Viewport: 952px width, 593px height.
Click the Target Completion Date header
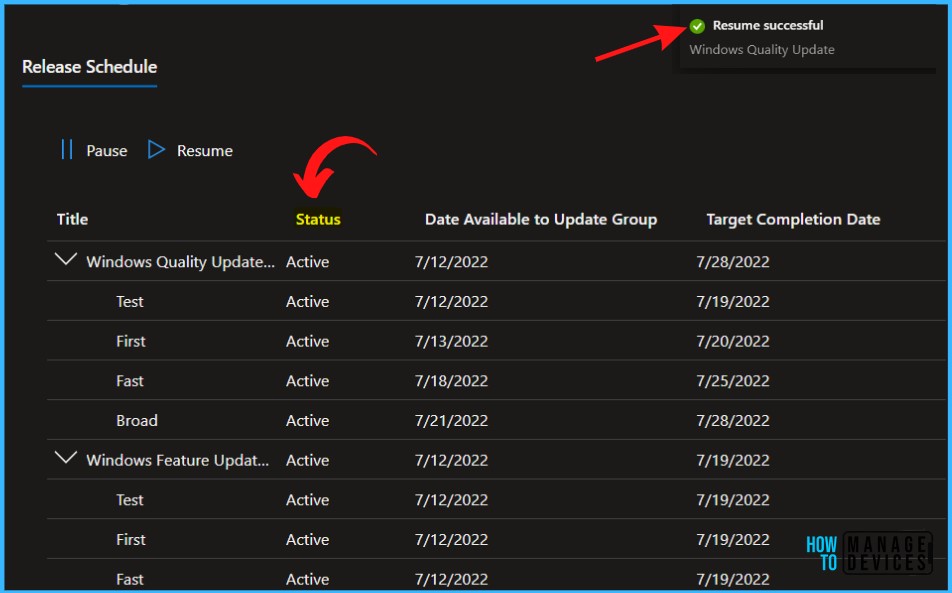tap(793, 219)
